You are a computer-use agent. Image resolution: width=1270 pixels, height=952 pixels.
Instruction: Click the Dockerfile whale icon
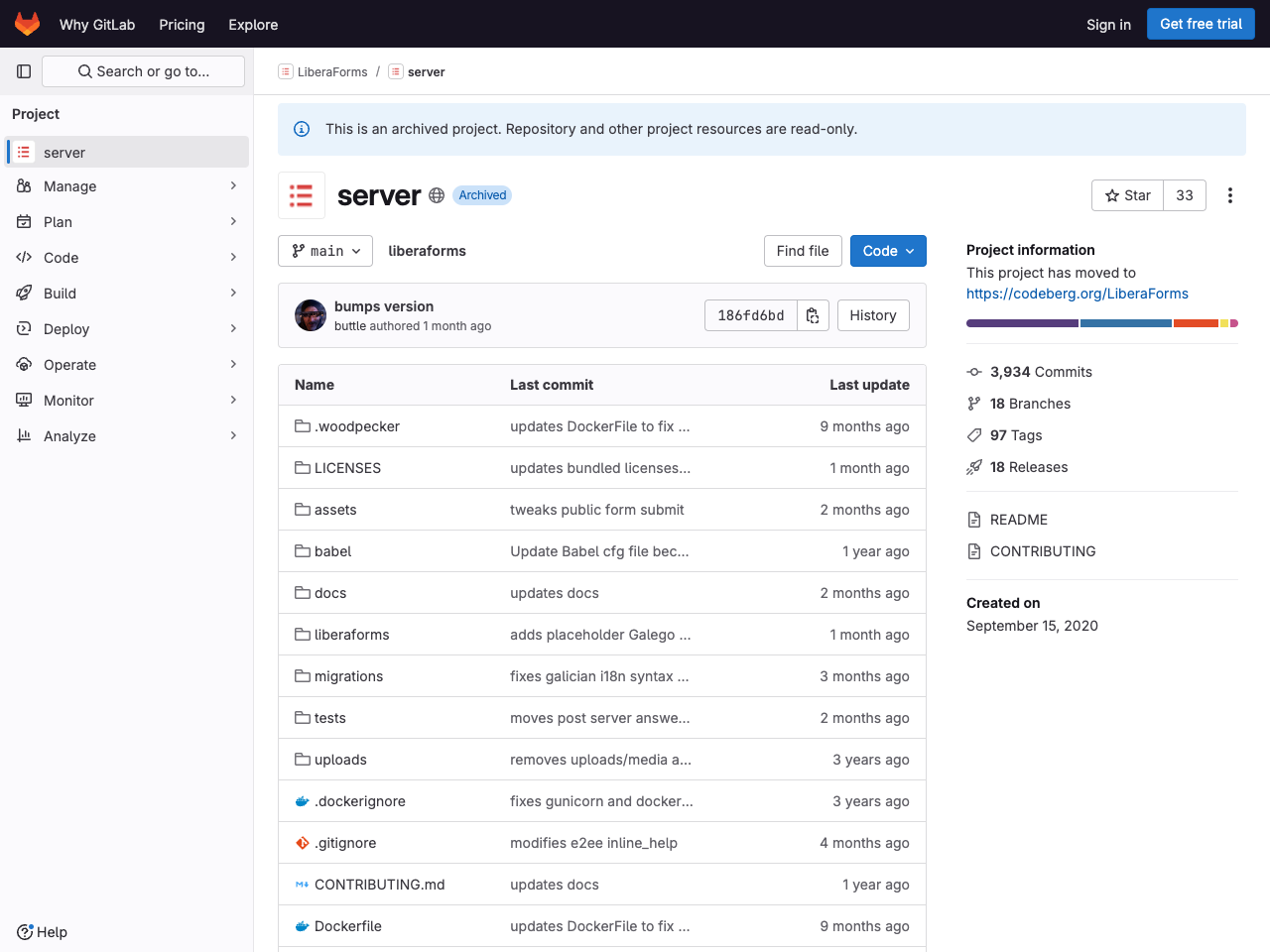303,926
